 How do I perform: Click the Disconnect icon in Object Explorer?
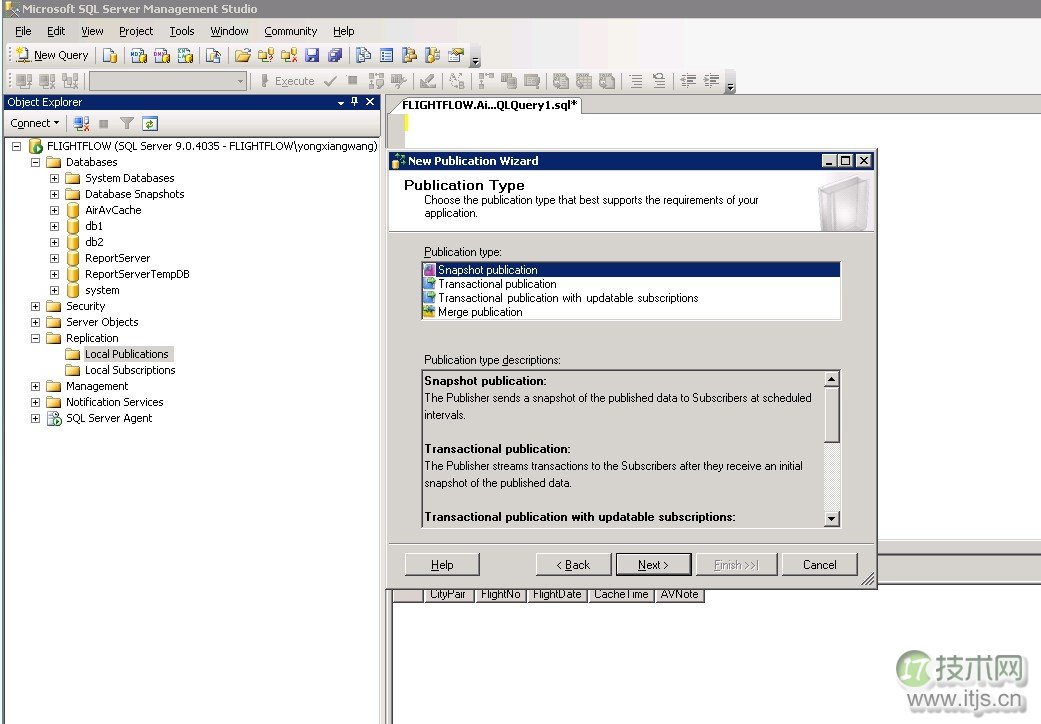click(82, 123)
